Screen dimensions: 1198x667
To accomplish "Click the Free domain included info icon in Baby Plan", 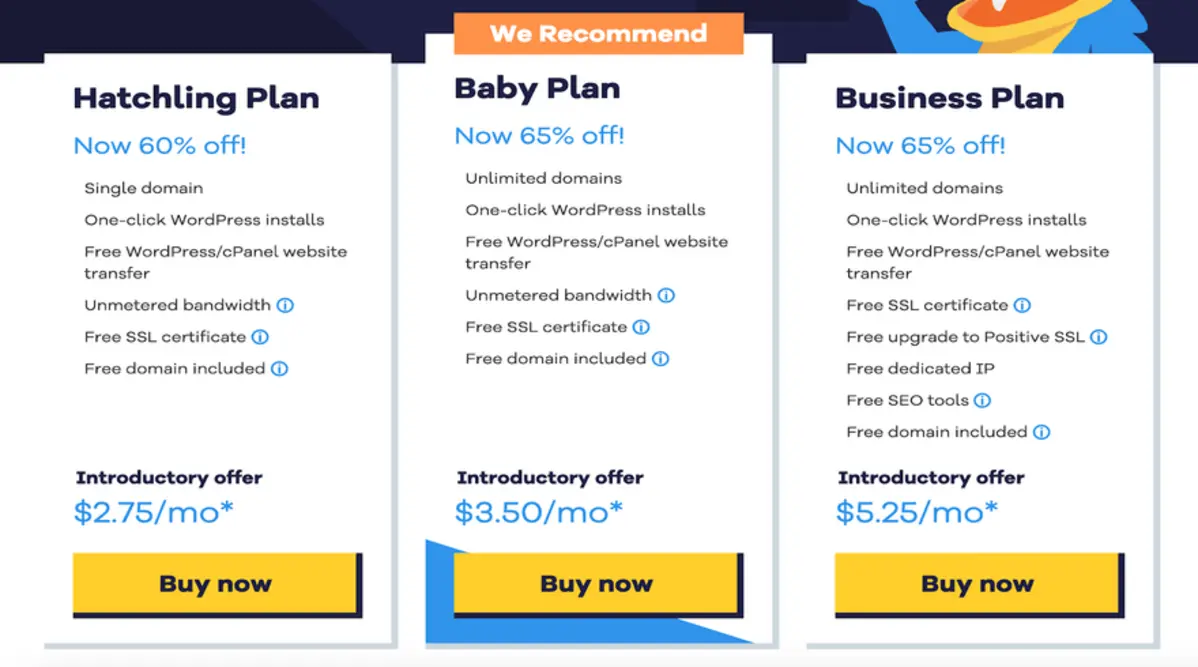I will tap(661, 358).
